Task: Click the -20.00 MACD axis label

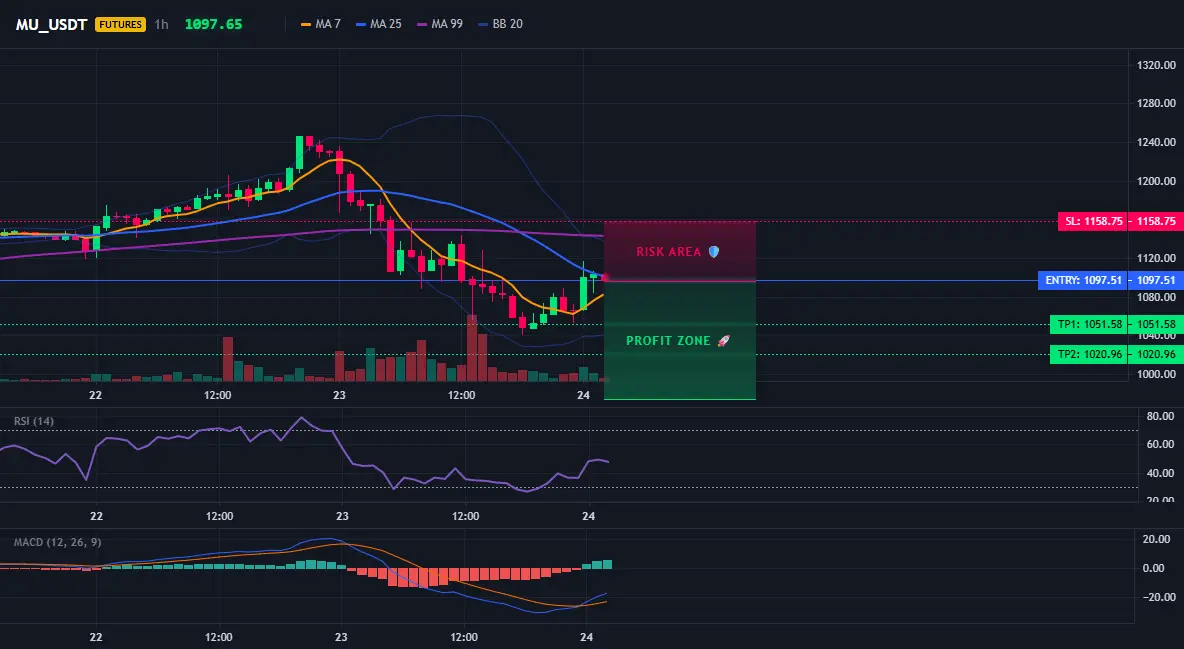Action: pyautogui.click(x=1158, y=597)
